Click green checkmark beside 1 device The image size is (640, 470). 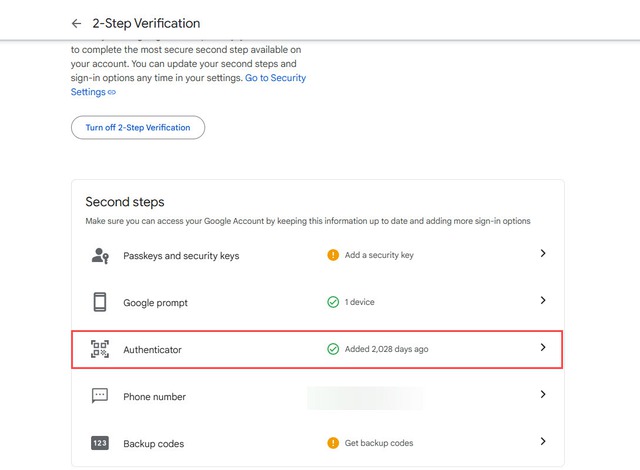333,302
